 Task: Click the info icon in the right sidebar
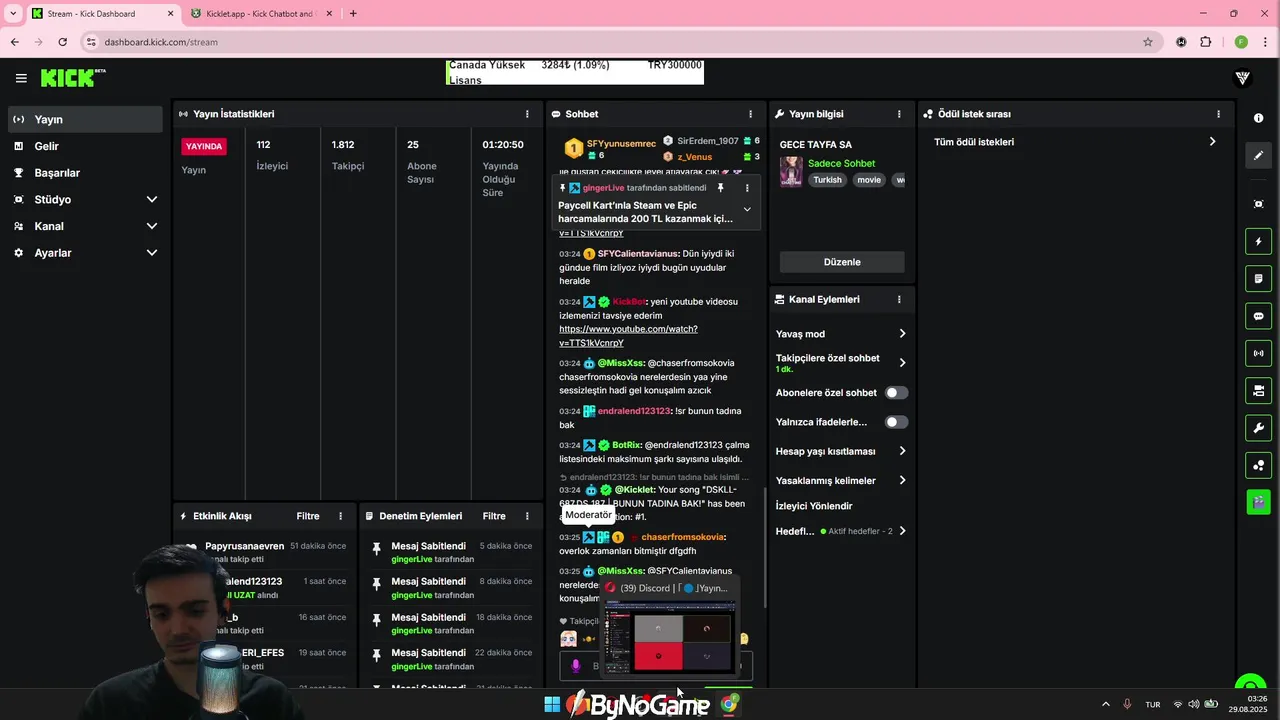point(1258,118)
